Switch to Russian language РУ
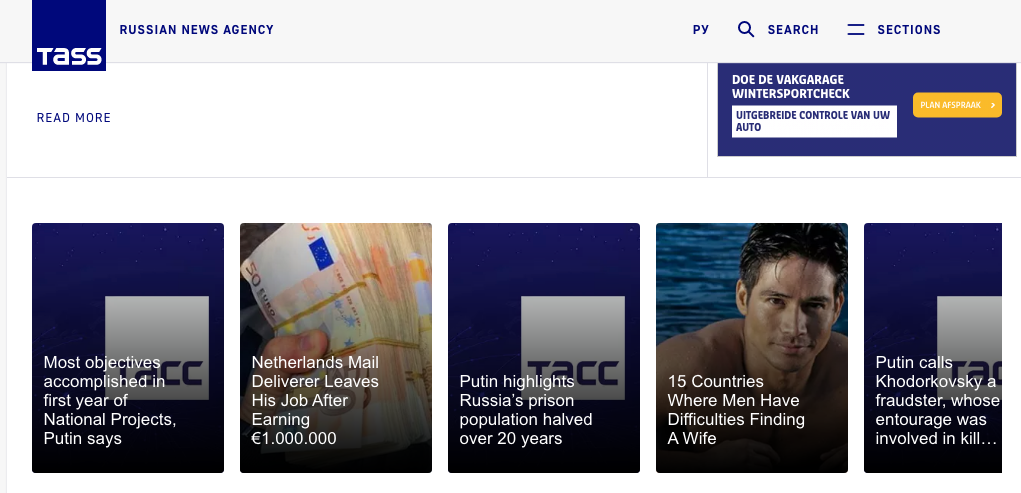The image size is (1021, 493). [701, 30]
